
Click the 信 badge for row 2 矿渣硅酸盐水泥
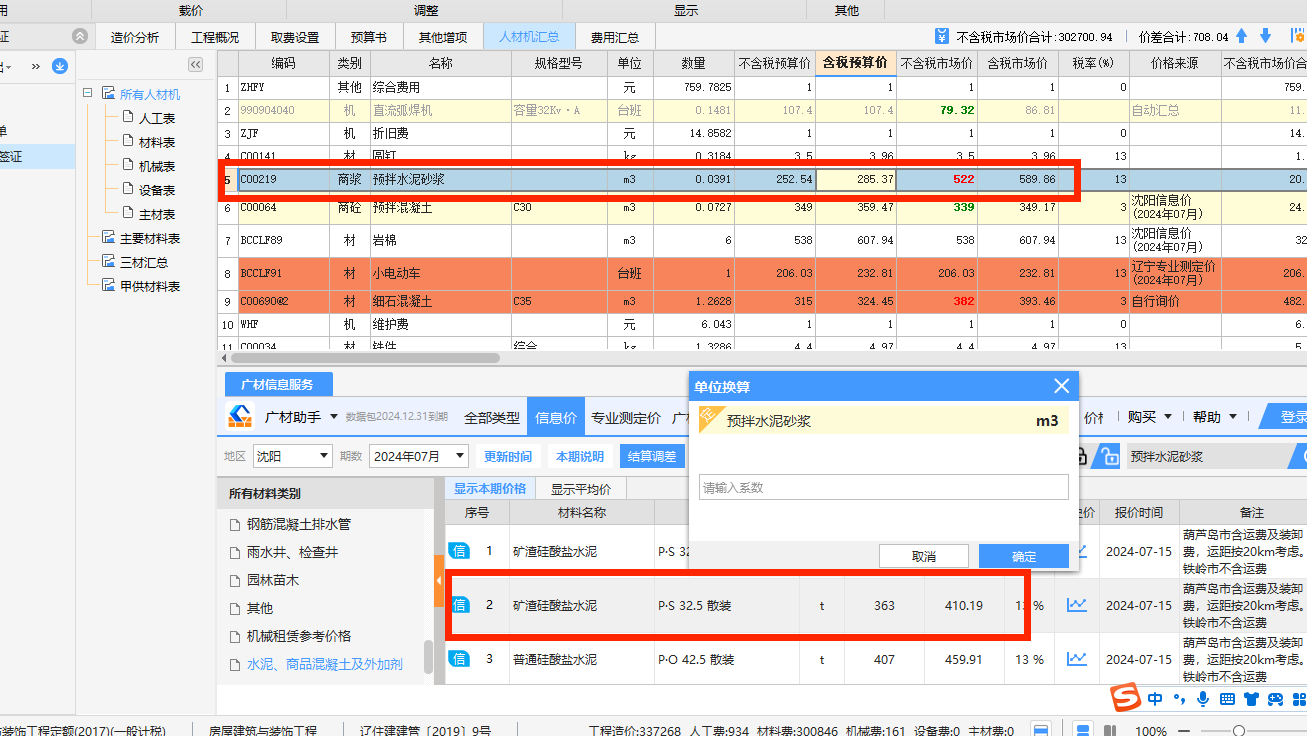459,605
